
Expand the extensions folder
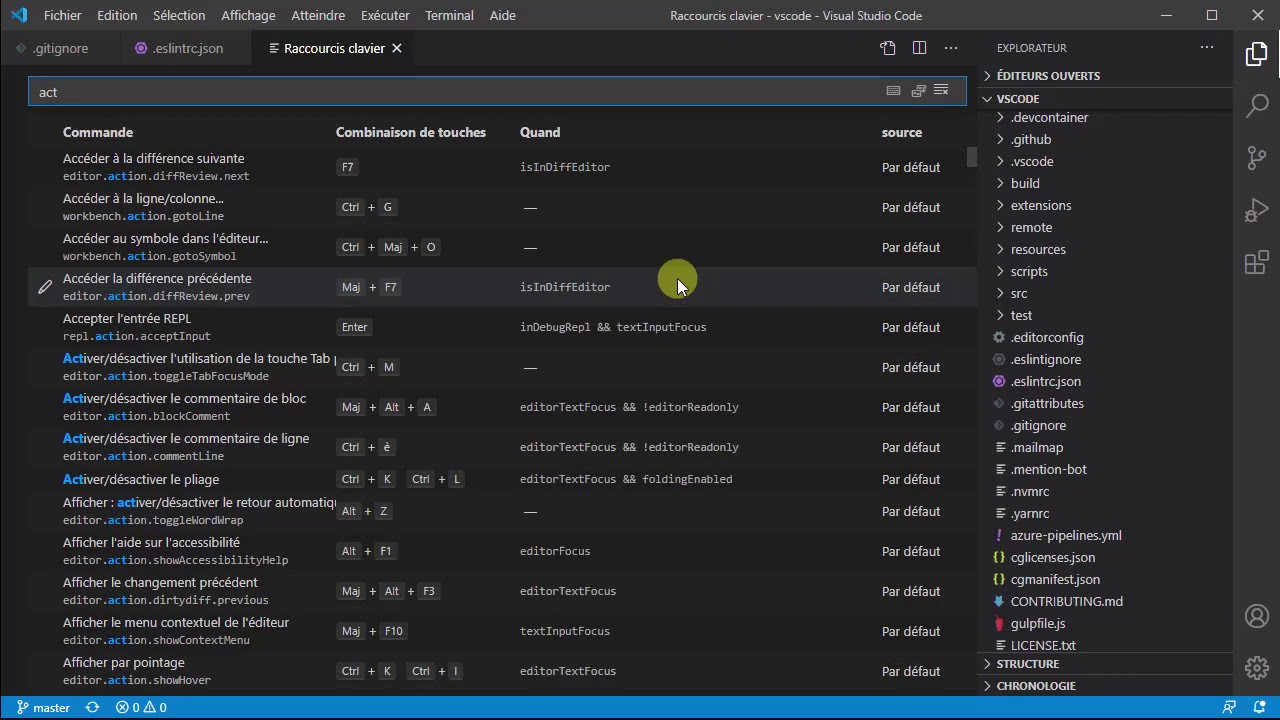coord(1105,205)
